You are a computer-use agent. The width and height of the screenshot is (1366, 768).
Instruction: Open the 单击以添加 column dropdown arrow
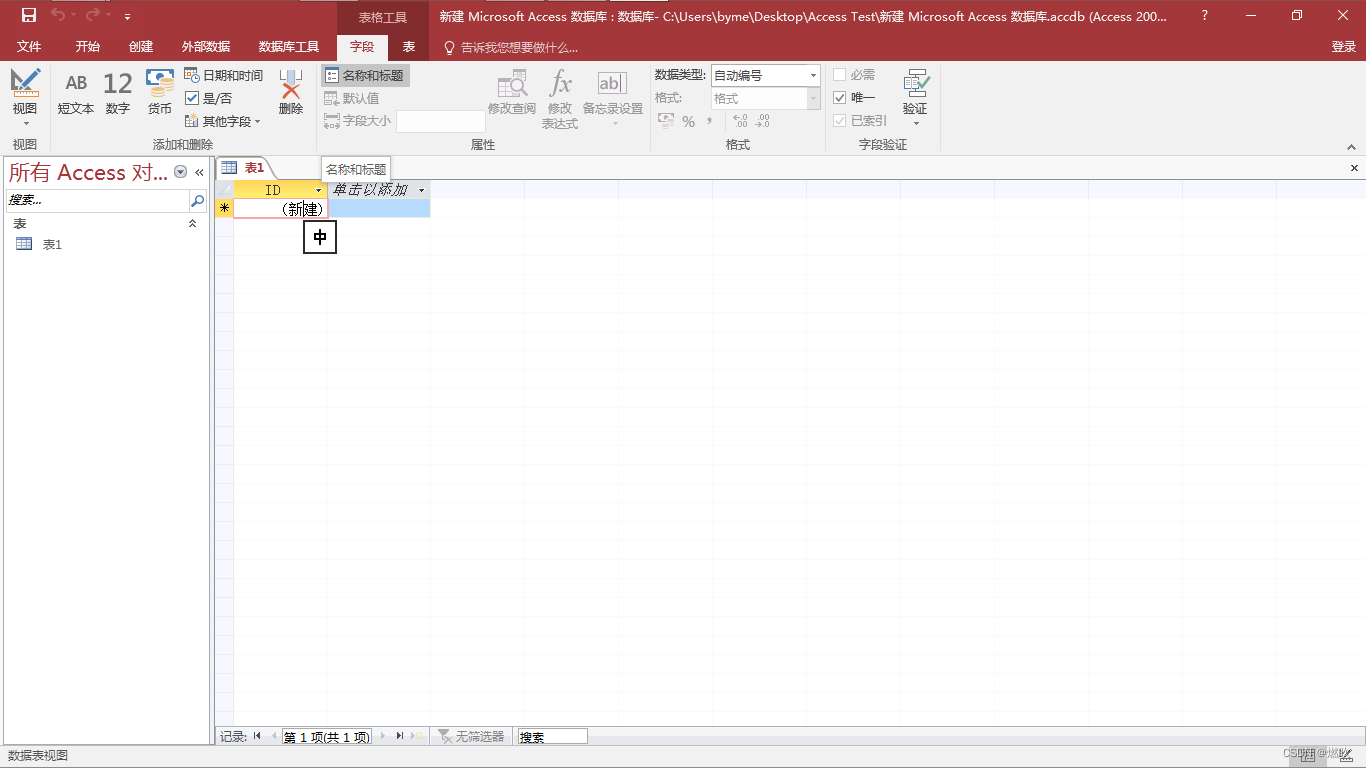421,190
